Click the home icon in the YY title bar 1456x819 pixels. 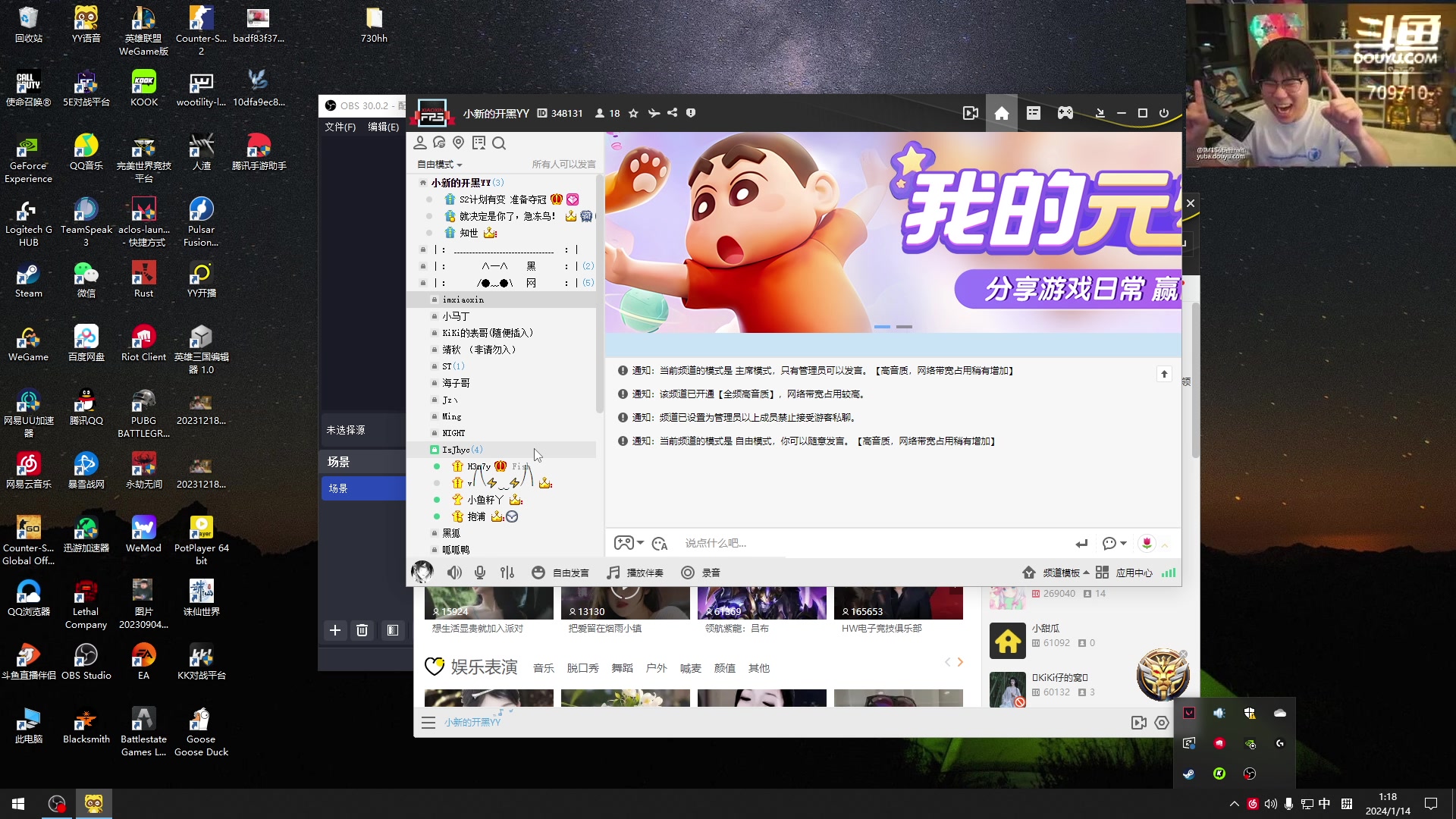[1002, 113]
